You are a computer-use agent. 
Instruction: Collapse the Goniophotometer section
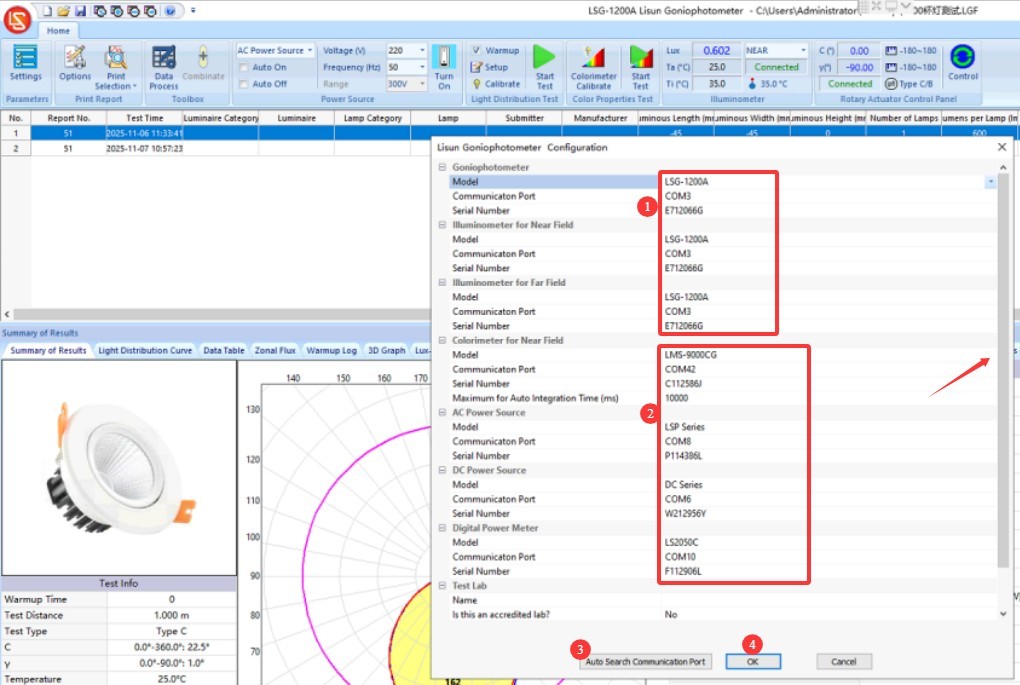(442, 167)
